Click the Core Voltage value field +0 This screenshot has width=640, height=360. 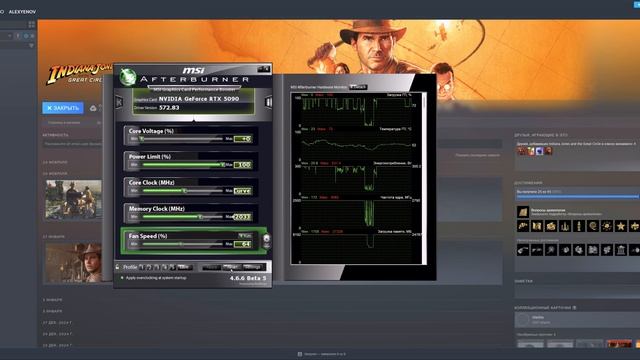[243, 139]
